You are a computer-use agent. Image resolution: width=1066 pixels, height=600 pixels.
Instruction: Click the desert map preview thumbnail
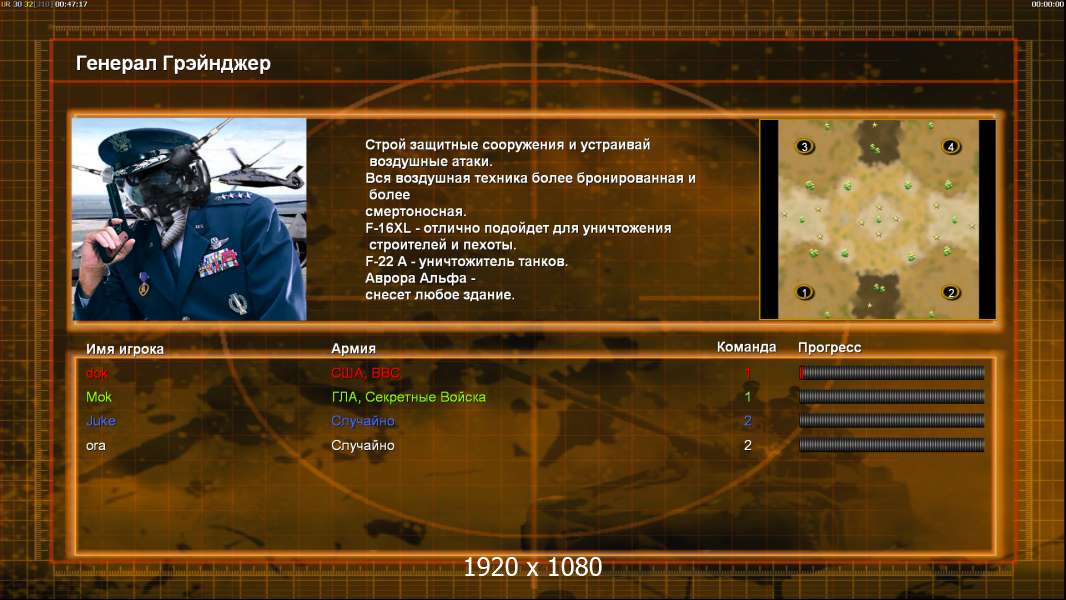[878, 219]
